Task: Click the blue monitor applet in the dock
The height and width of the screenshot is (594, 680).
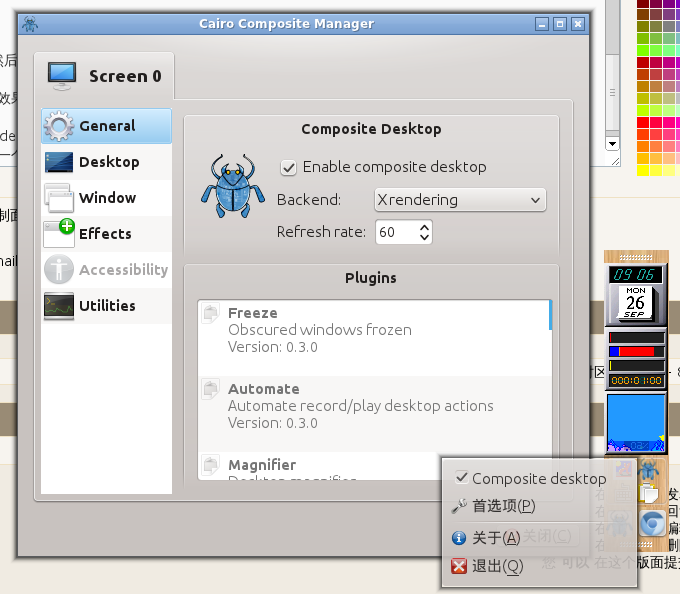Action: (636, 423)
